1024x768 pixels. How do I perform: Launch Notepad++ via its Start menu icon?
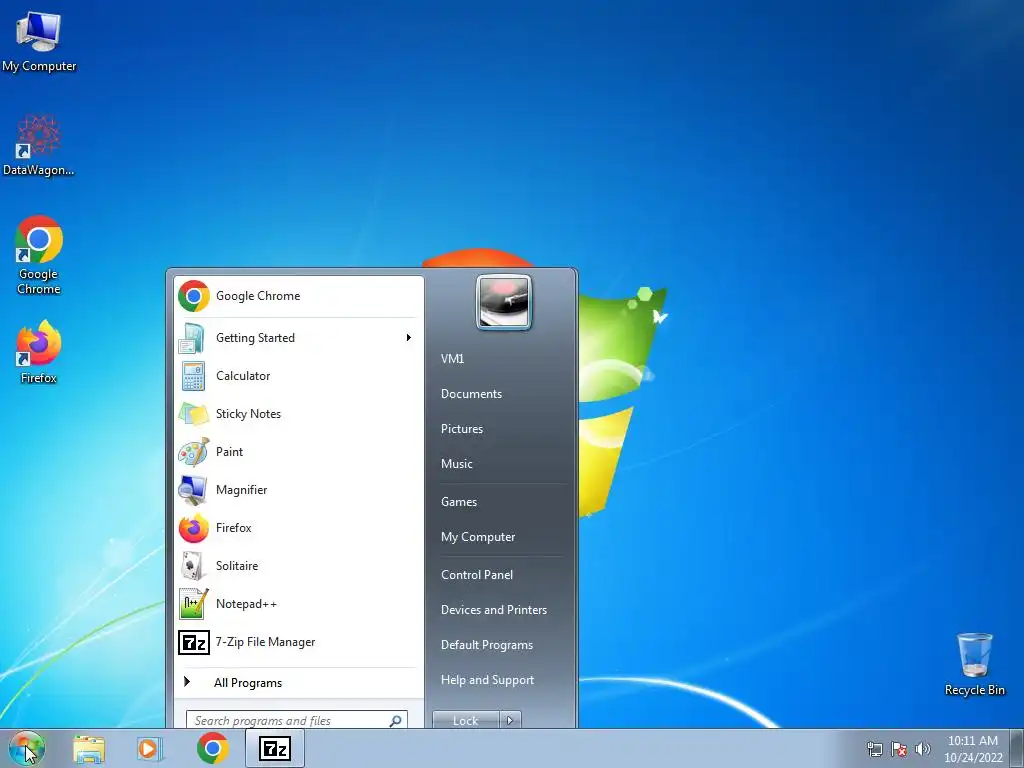(x=193, y=603)
